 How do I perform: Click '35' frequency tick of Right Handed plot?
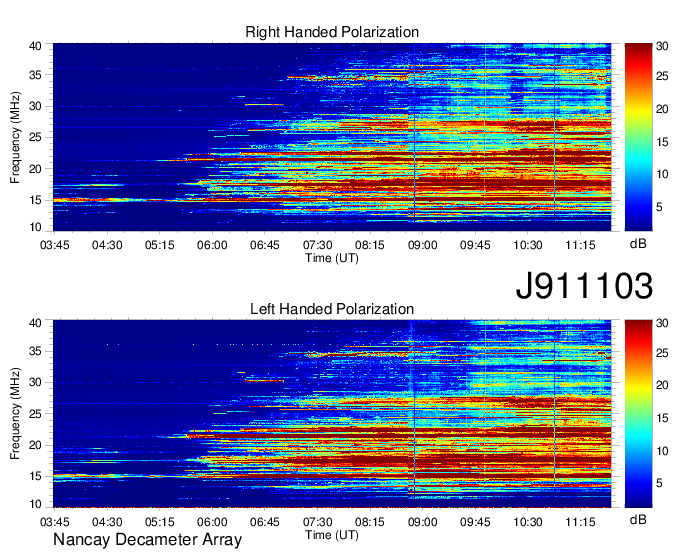tap(36, 75)
